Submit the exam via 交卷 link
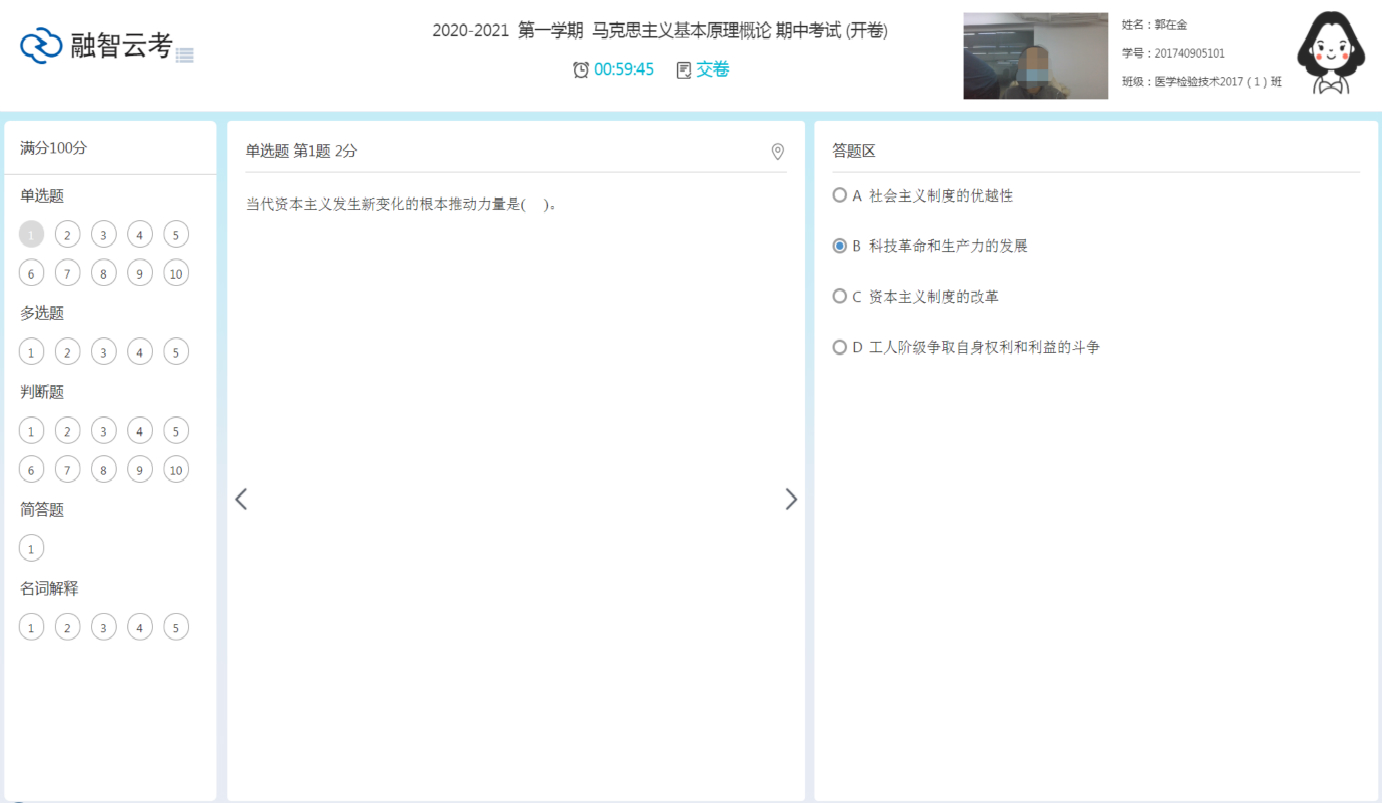Image resolution: width=1382 pixels, height=803 pixels. point(713,70)
